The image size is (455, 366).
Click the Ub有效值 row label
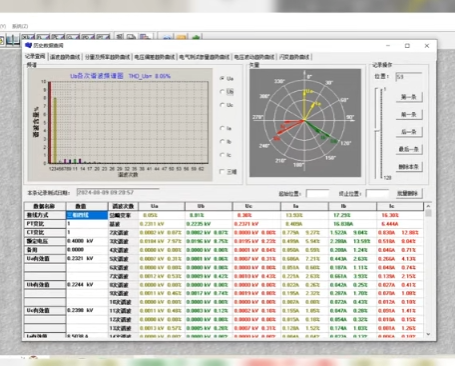[x=45, y=284]
